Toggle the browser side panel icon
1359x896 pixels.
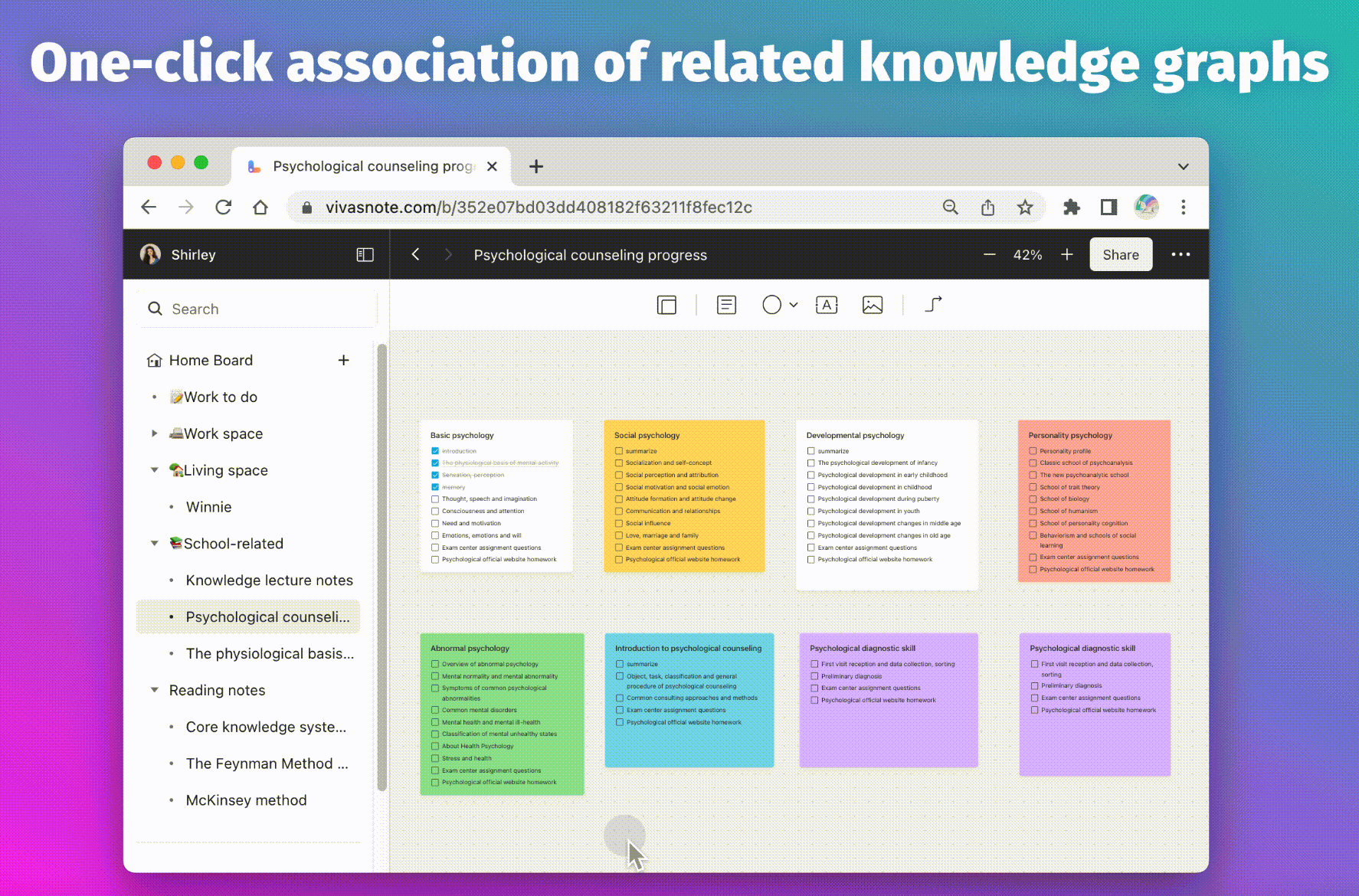tap(1108, 207)
